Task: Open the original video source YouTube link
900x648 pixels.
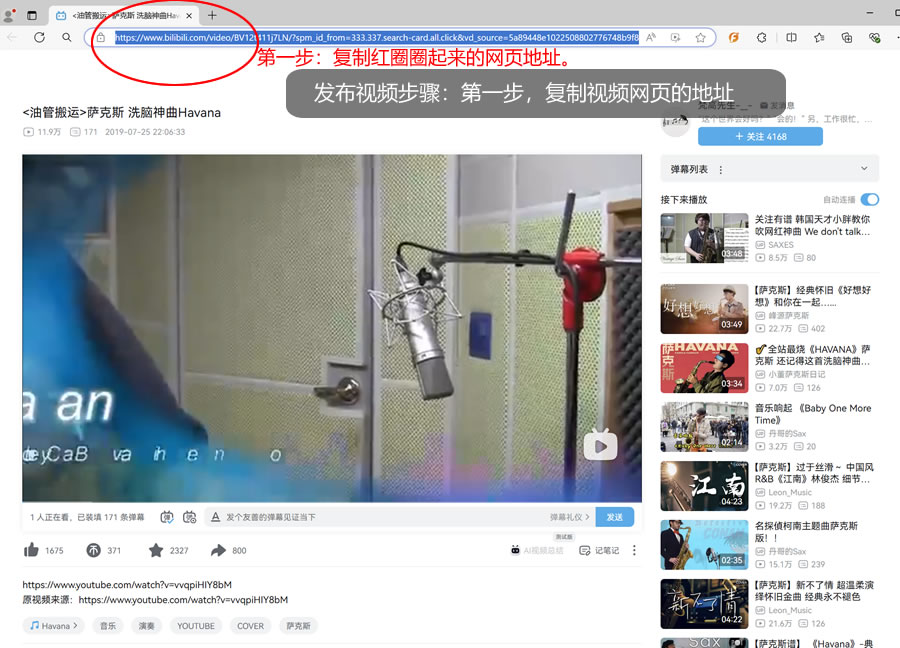Action: coord(183,599)
